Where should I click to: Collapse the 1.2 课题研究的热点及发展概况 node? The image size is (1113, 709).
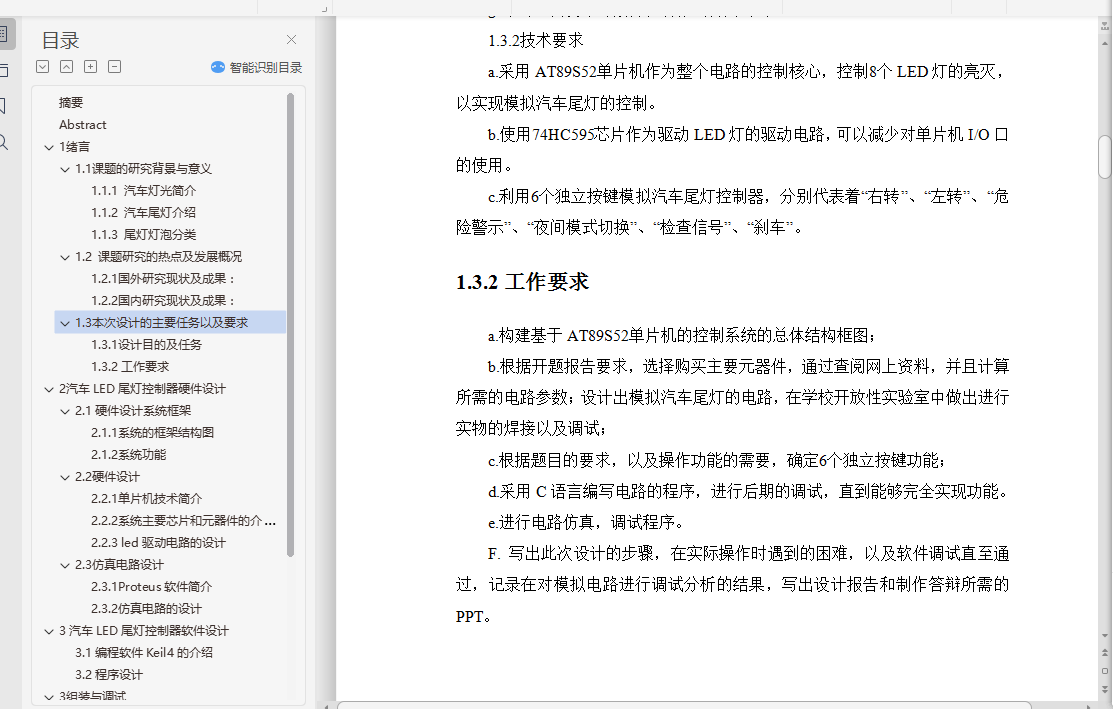click(x=65, y=257)
